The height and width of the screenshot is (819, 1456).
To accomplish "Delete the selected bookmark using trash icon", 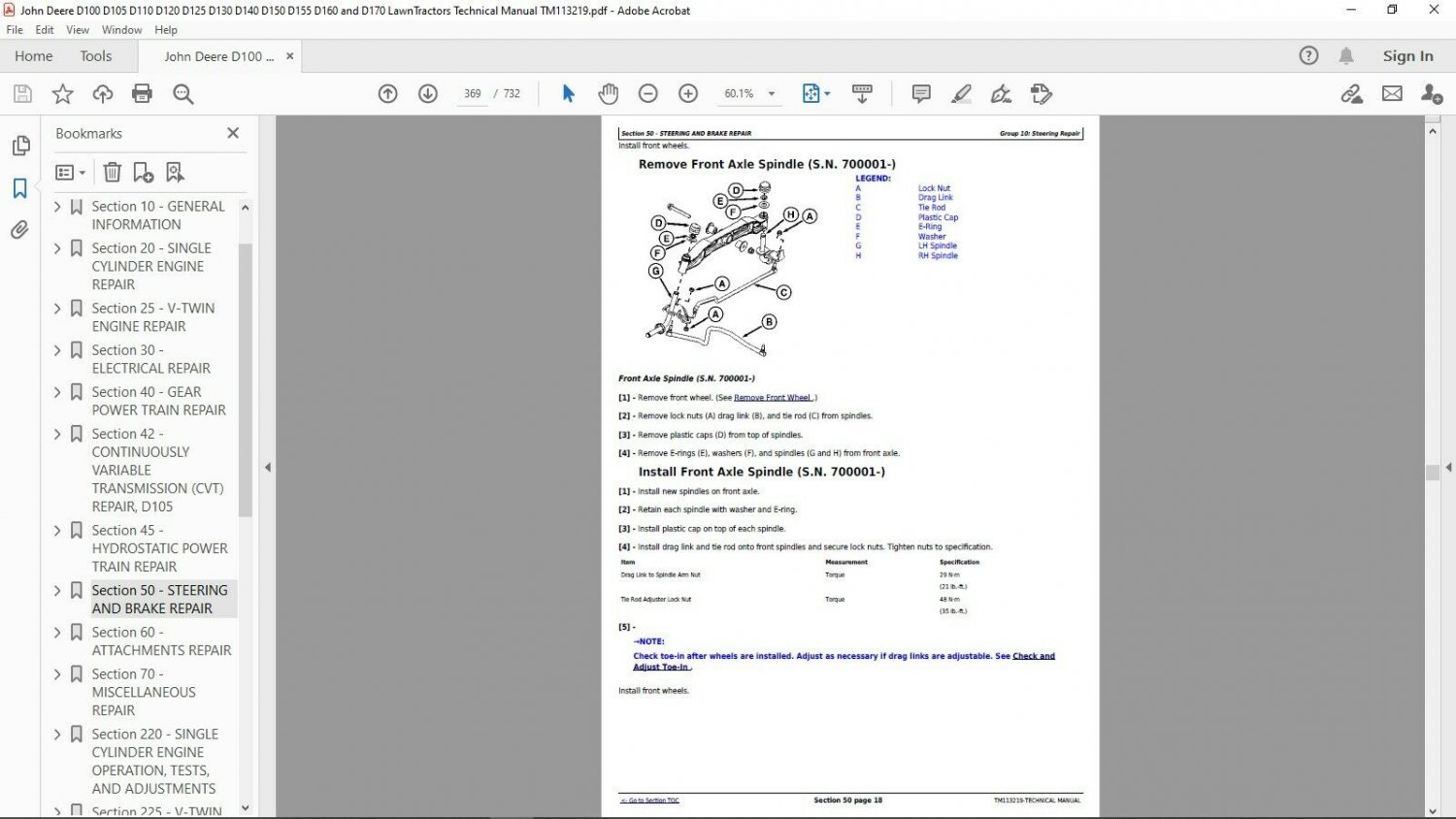I will [112, 172].
